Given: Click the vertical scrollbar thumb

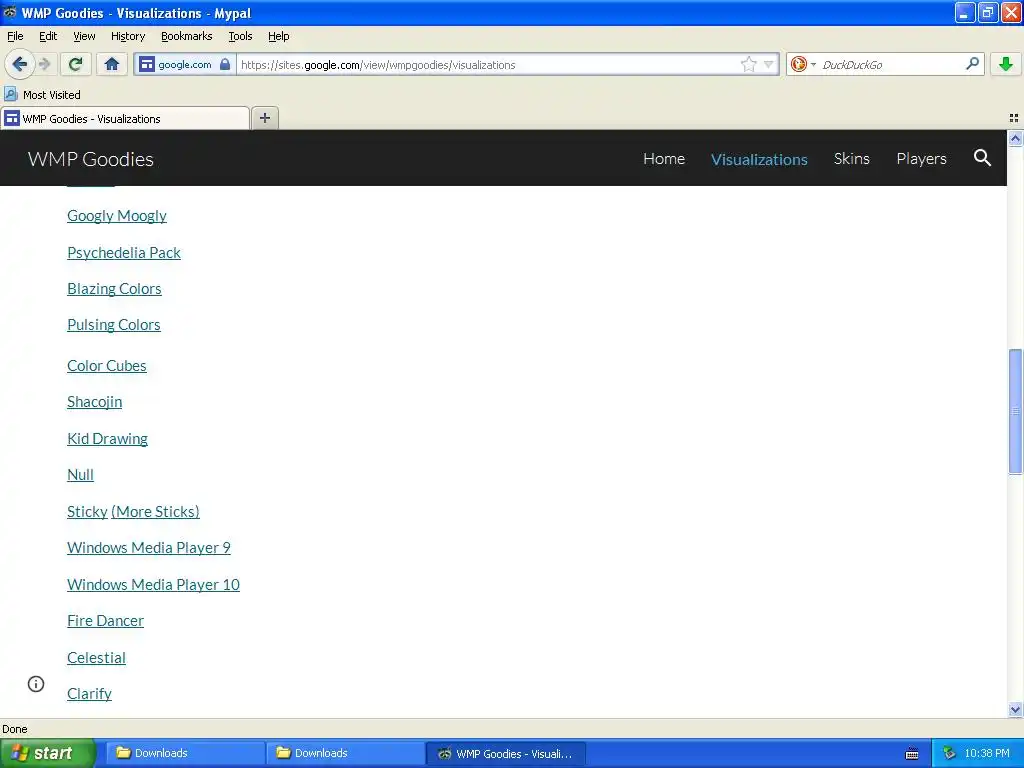Looking at the screenshot, I should click(x=1015, y=411).
